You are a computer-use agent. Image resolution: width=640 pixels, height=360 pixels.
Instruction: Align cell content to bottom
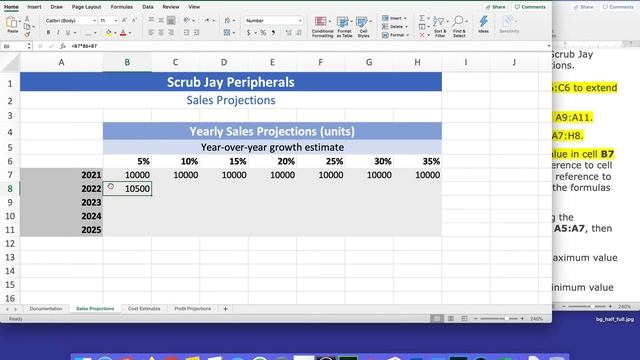coord(171,20)
